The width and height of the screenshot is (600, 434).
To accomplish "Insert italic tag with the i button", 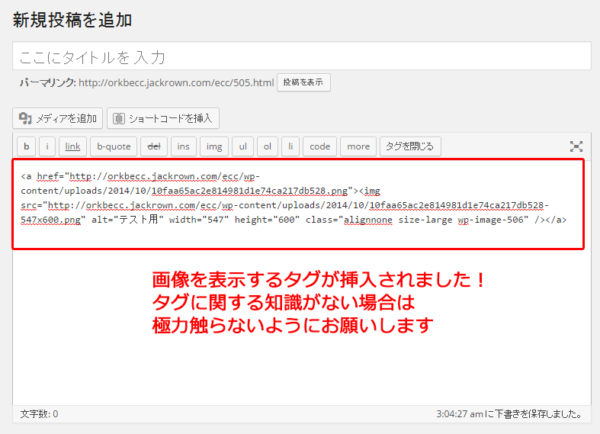I will click(x=47, y=146).
